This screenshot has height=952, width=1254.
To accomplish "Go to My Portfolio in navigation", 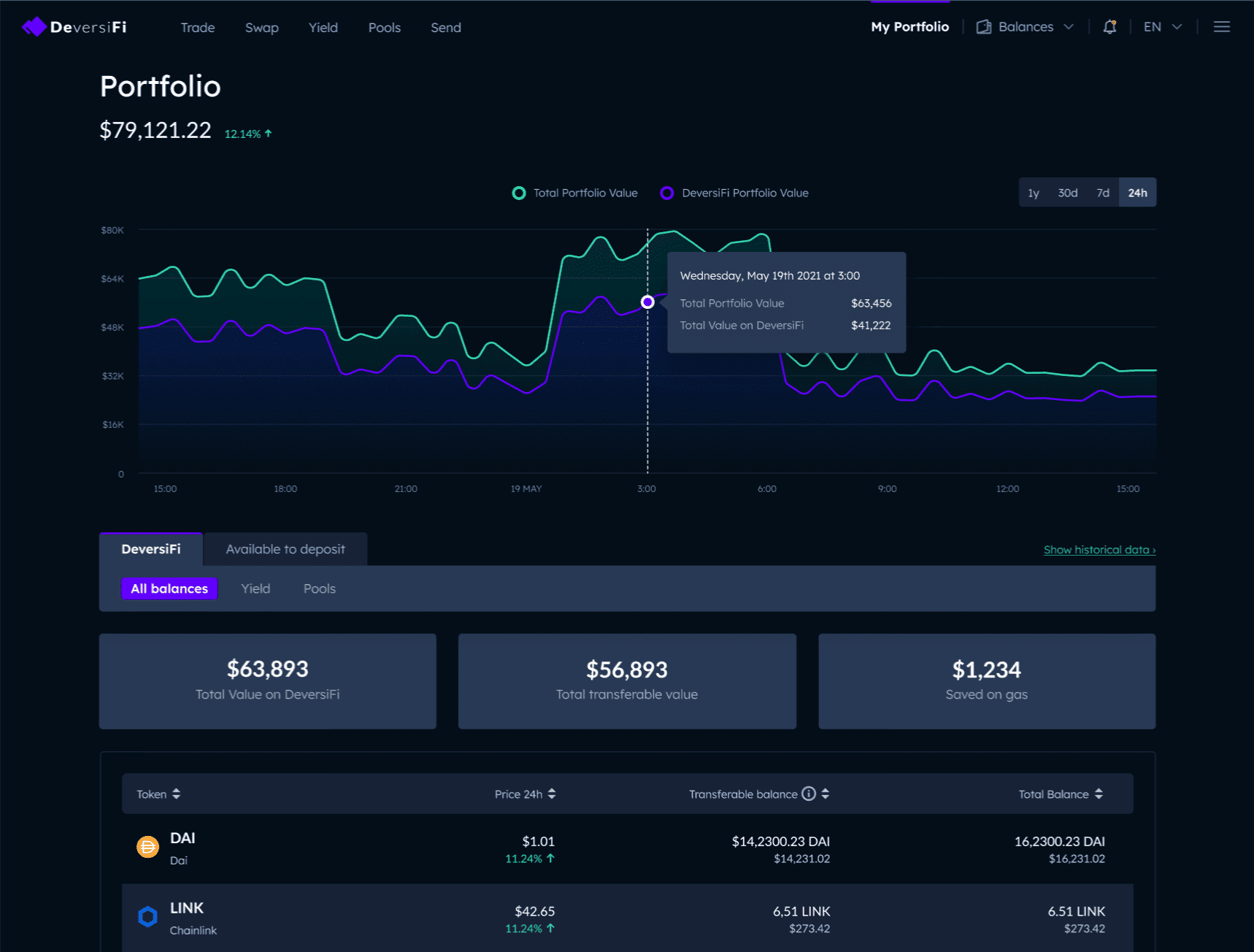I will [909, 27].
